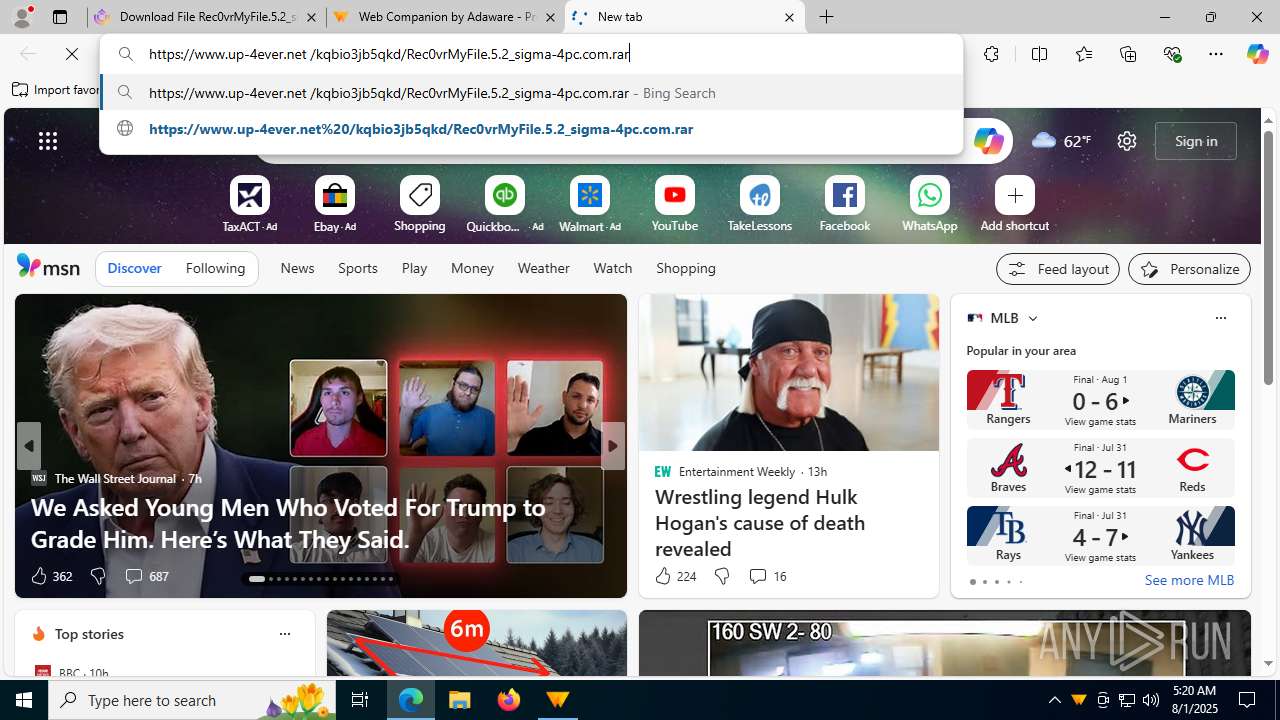Open Rangers vs Mariners game stats
The image size is (1280, 720).
tap(1100, 398)
